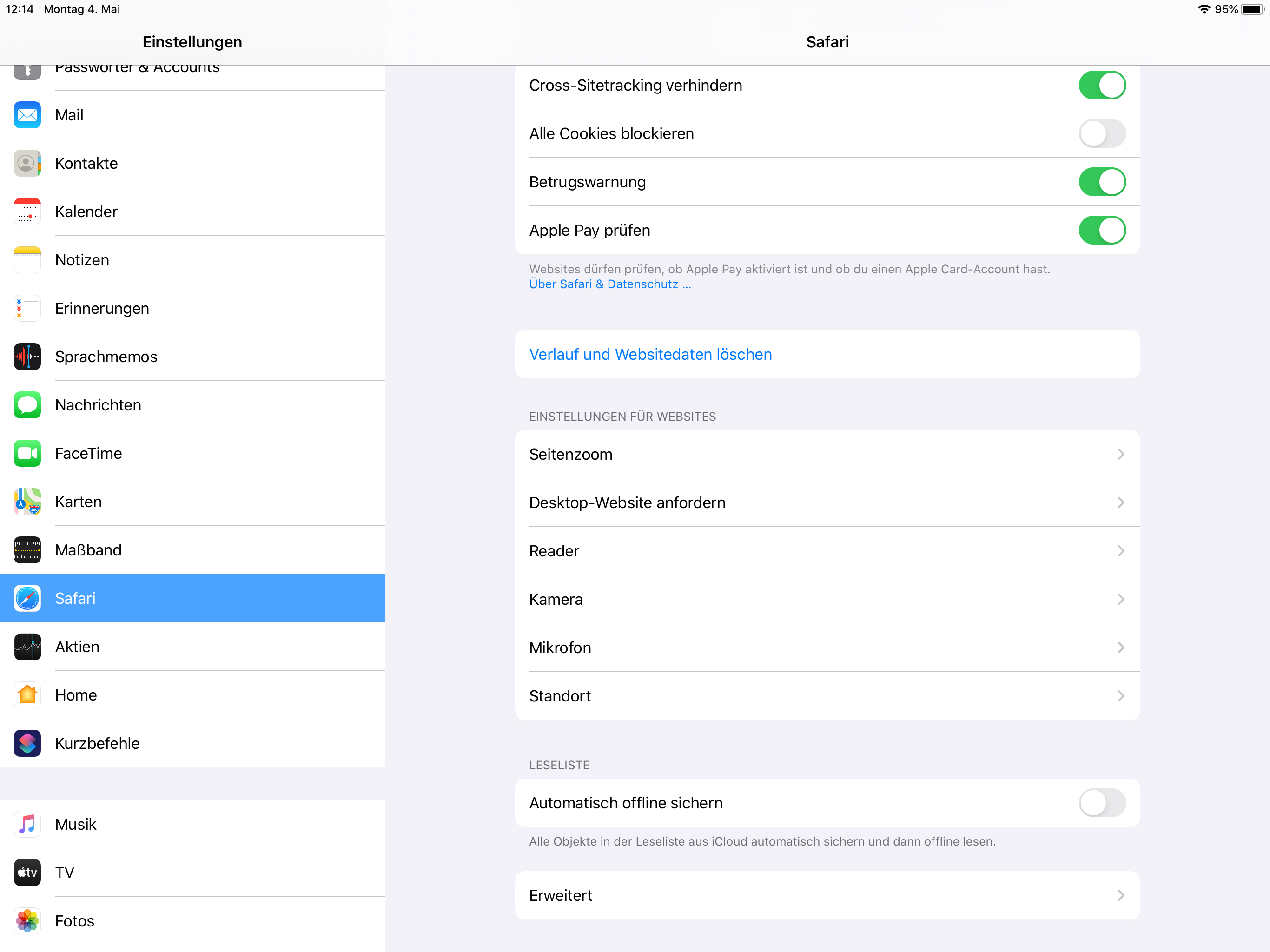Tap the Passwörter & Accounts row

(192, 78)
